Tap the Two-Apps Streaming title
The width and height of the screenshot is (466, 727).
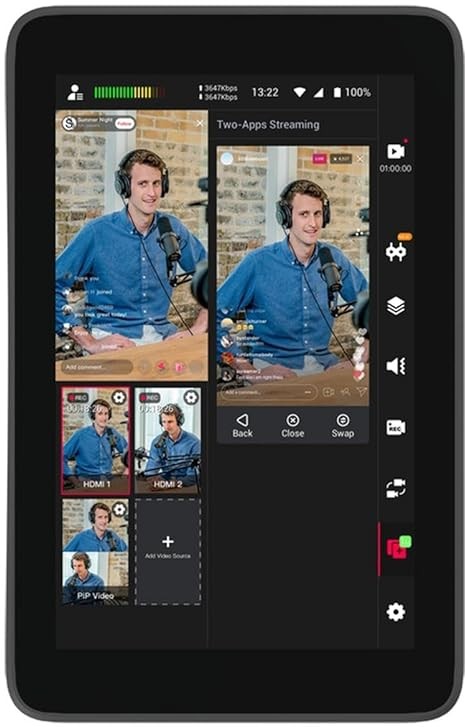coord(268,125)
